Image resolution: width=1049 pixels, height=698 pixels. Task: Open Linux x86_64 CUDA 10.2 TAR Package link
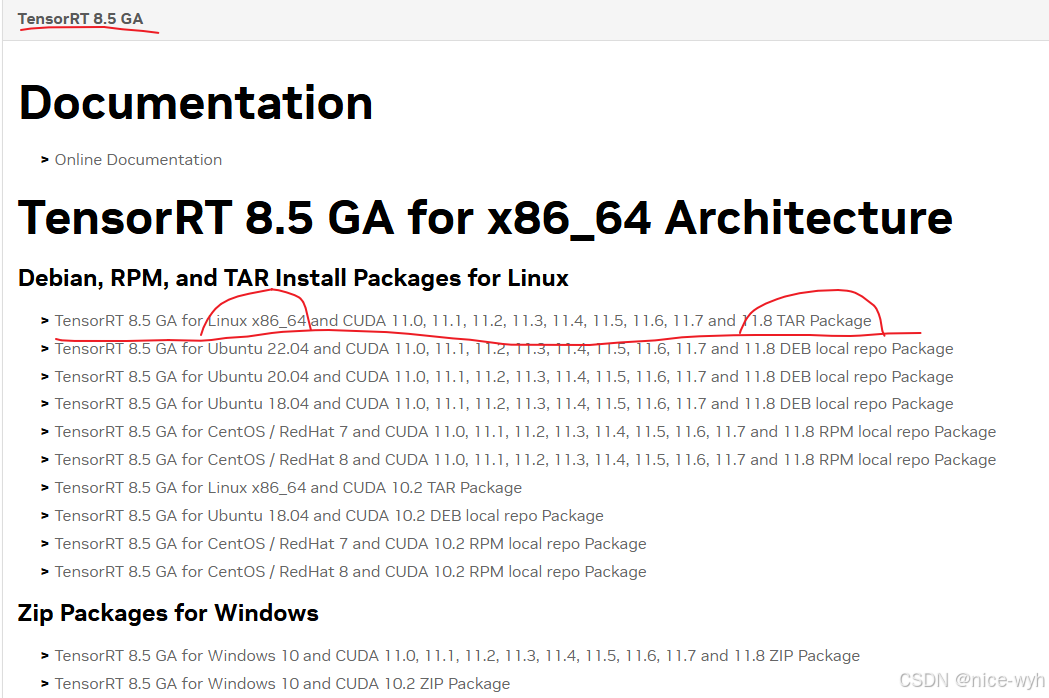(x=288, y=488)
